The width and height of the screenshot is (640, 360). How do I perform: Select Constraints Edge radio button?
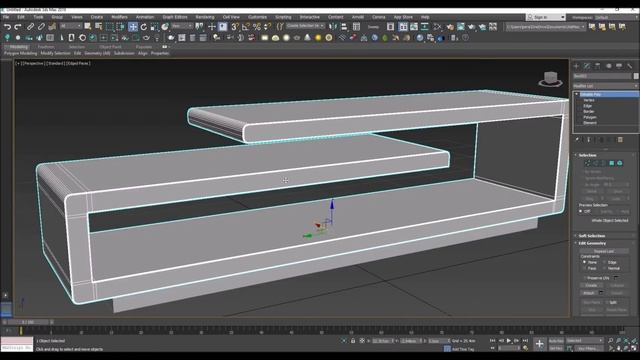(x=604, y=262)
